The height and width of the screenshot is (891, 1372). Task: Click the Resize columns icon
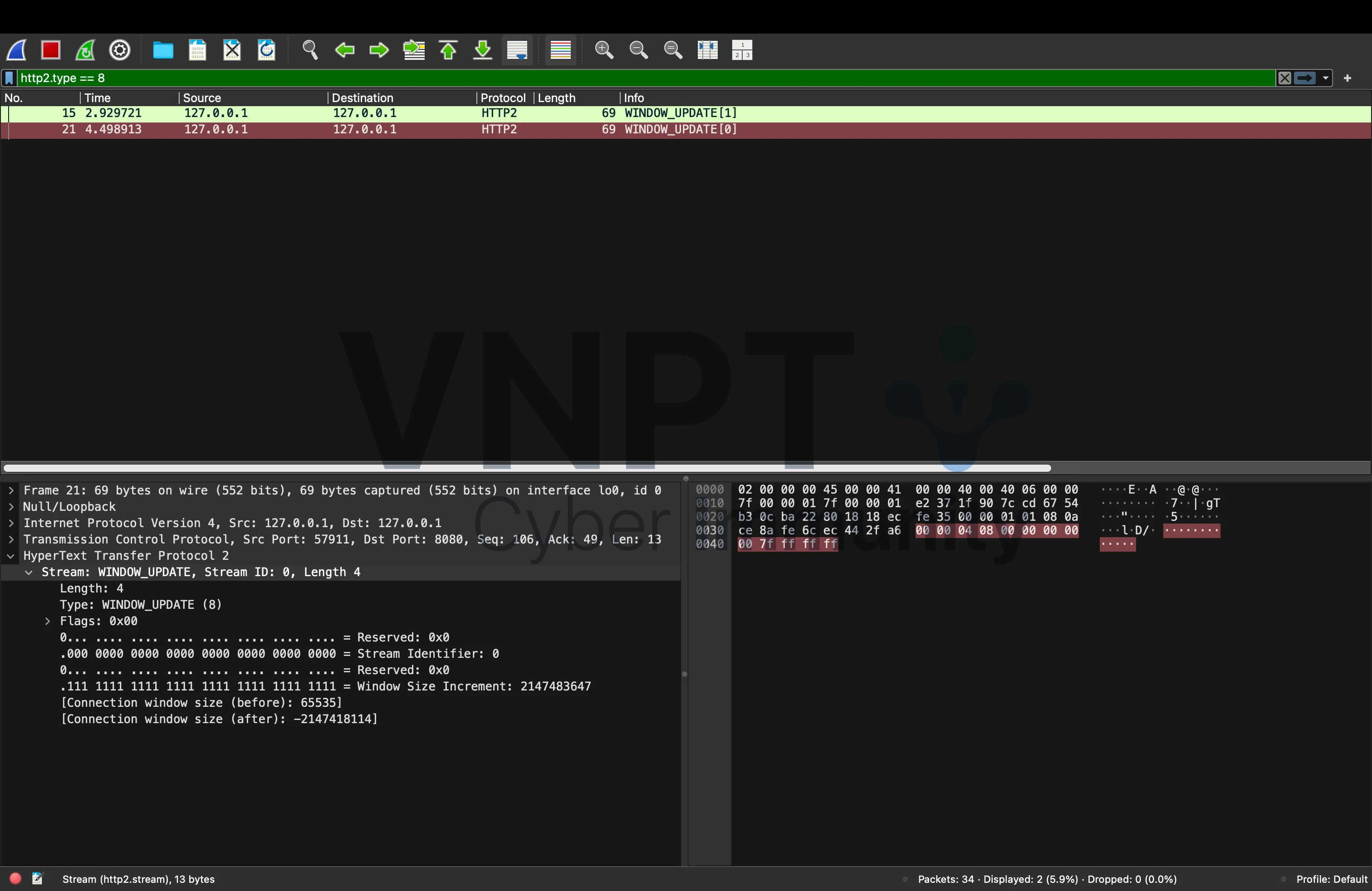click(x=707, y=50)
